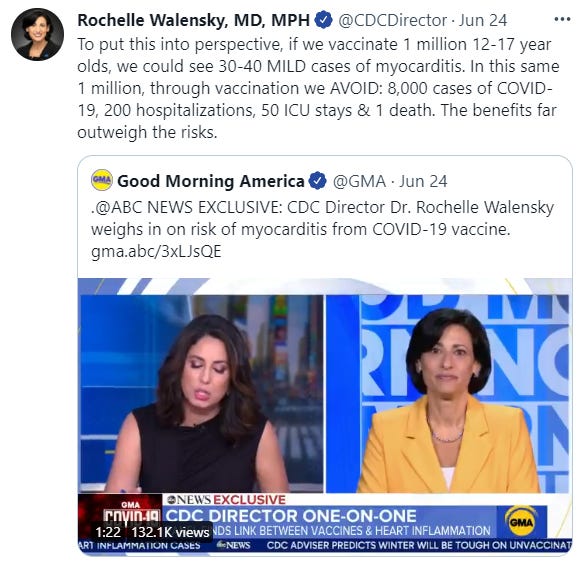581x563 pixels.
Task: Click the 132.1K views counter
Action: pyautogui.click(x=170, y=532)
